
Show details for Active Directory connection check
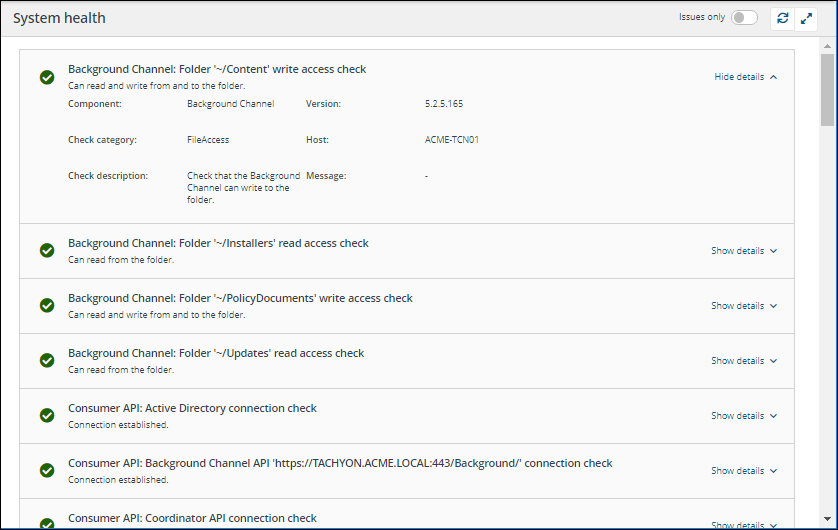click(743, 416)
